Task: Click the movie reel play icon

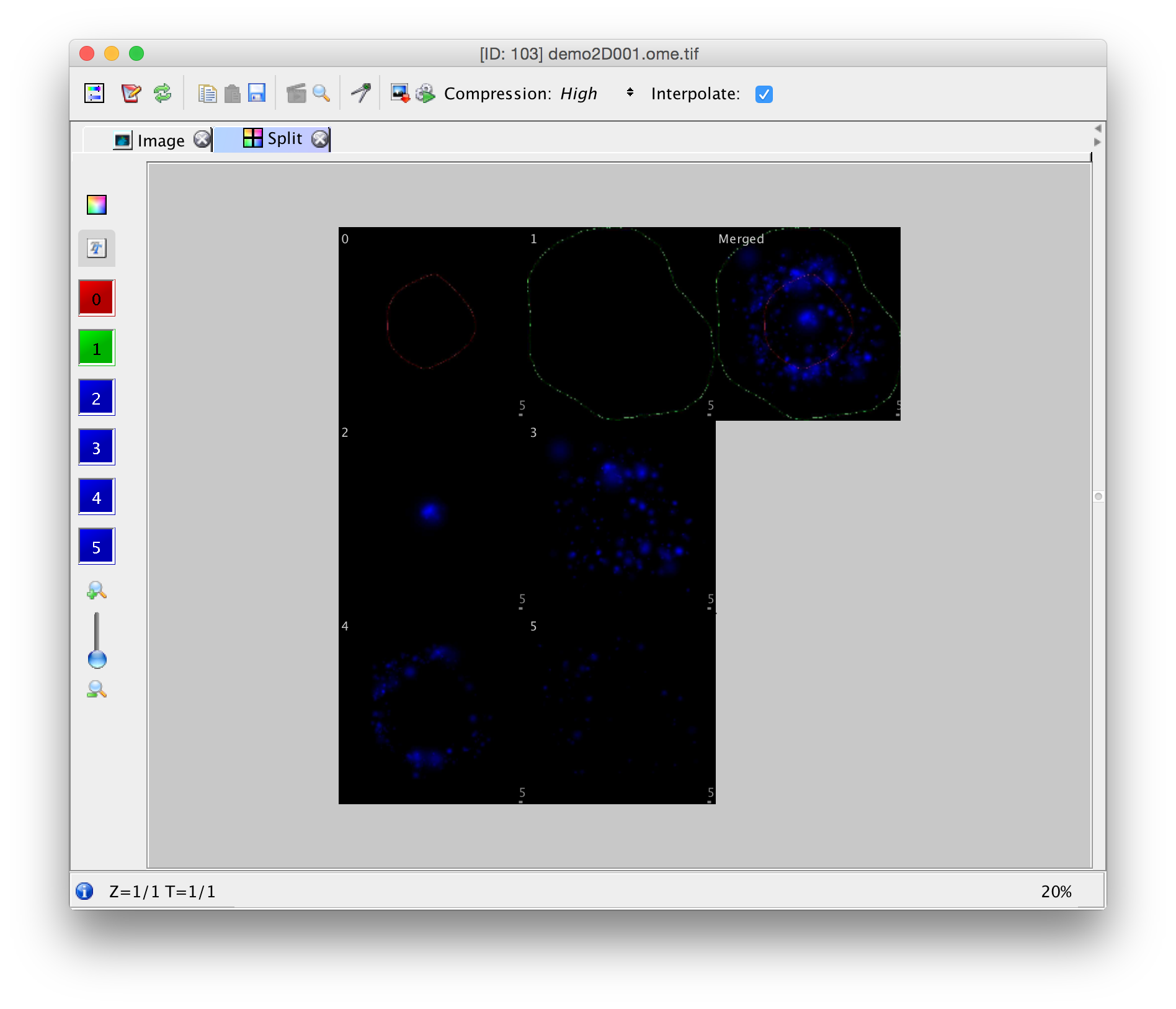Action: (425, 93)
